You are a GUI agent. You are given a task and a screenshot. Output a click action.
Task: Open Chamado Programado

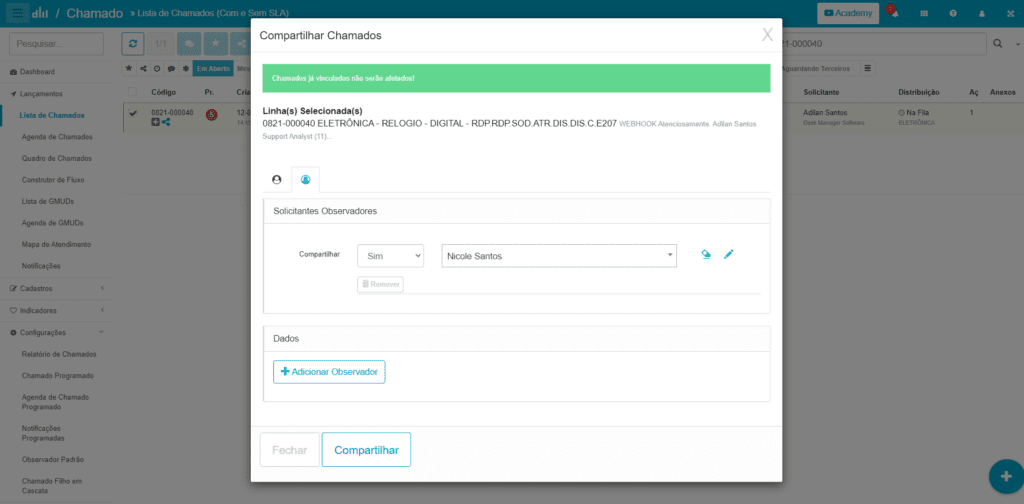click(x=57, y=375)
